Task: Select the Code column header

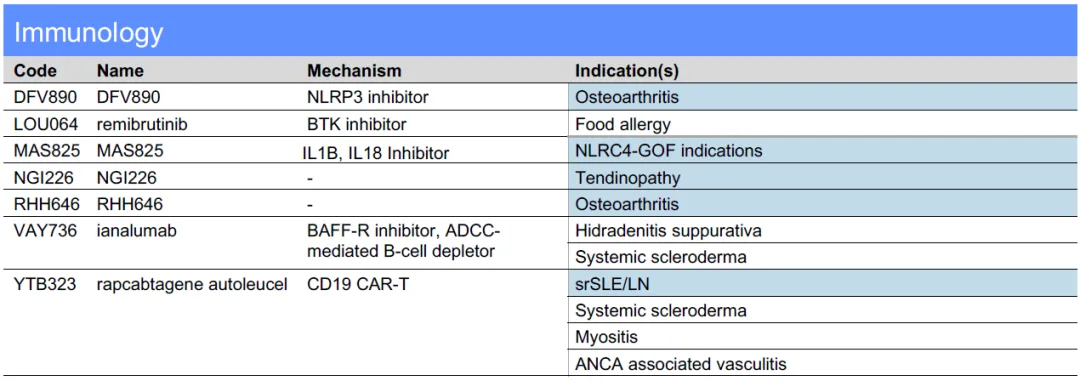Action: point(36,71)
